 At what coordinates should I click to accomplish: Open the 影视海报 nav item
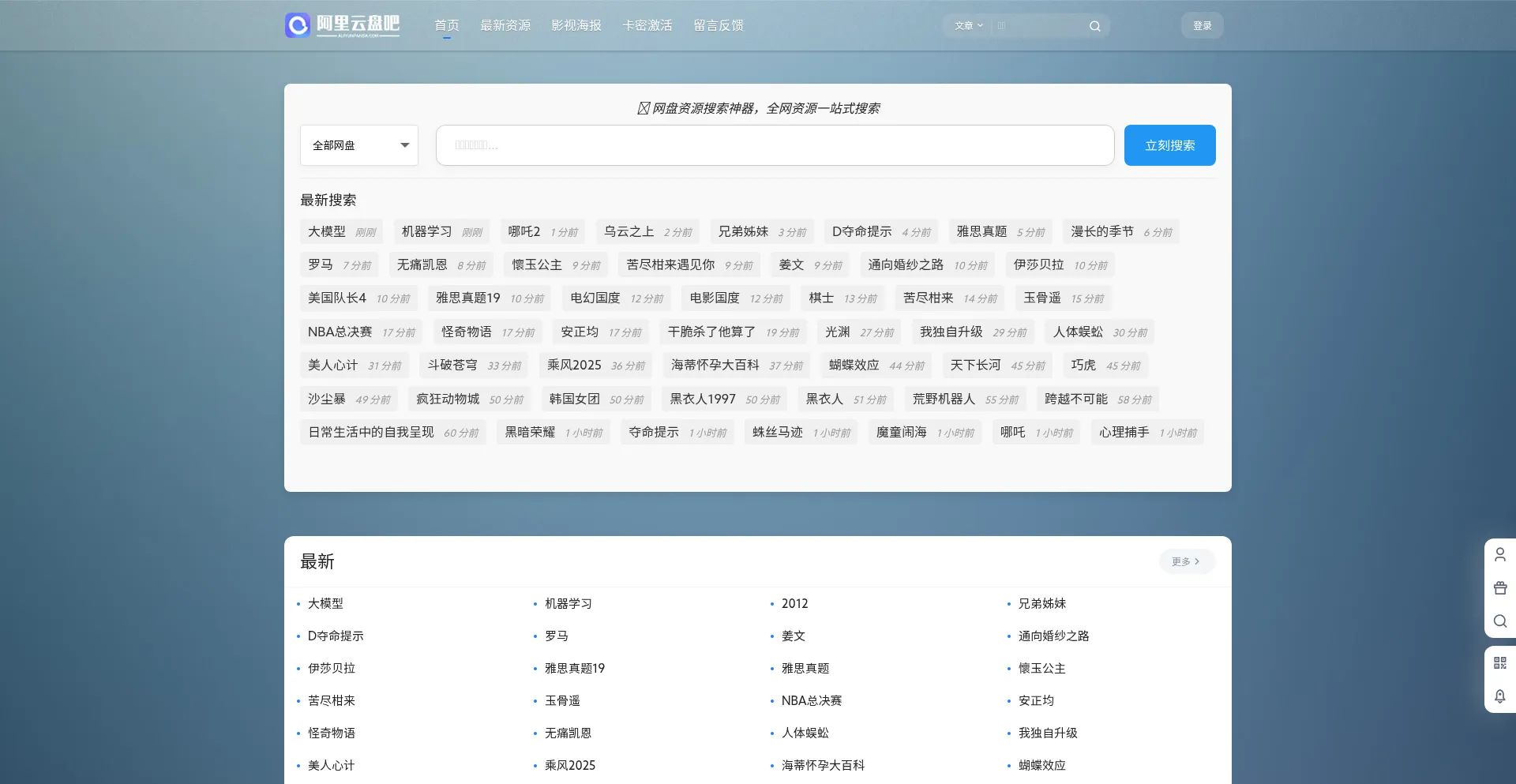click(x=576, y=25)
